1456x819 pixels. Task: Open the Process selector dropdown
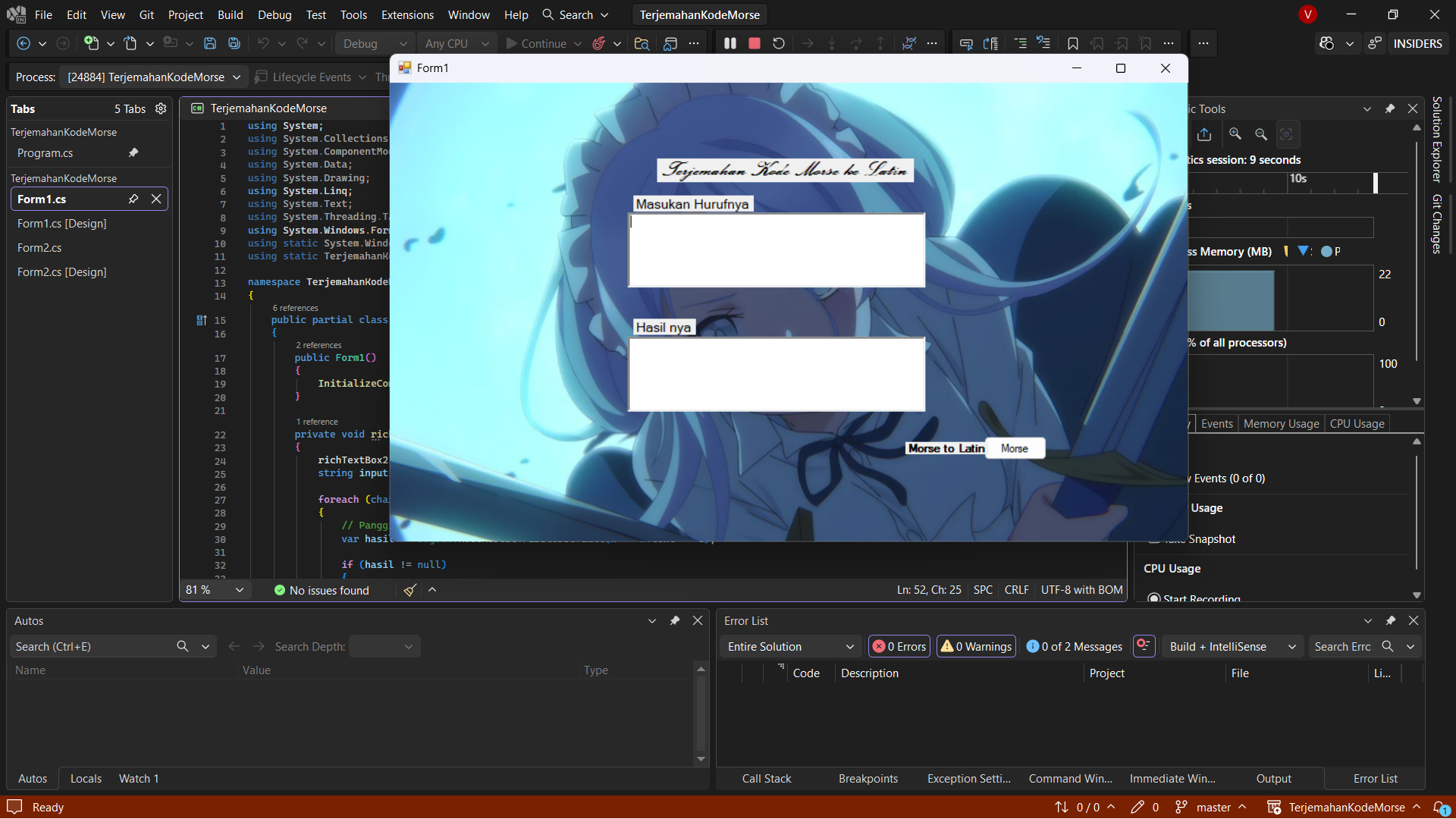[155, 77]
